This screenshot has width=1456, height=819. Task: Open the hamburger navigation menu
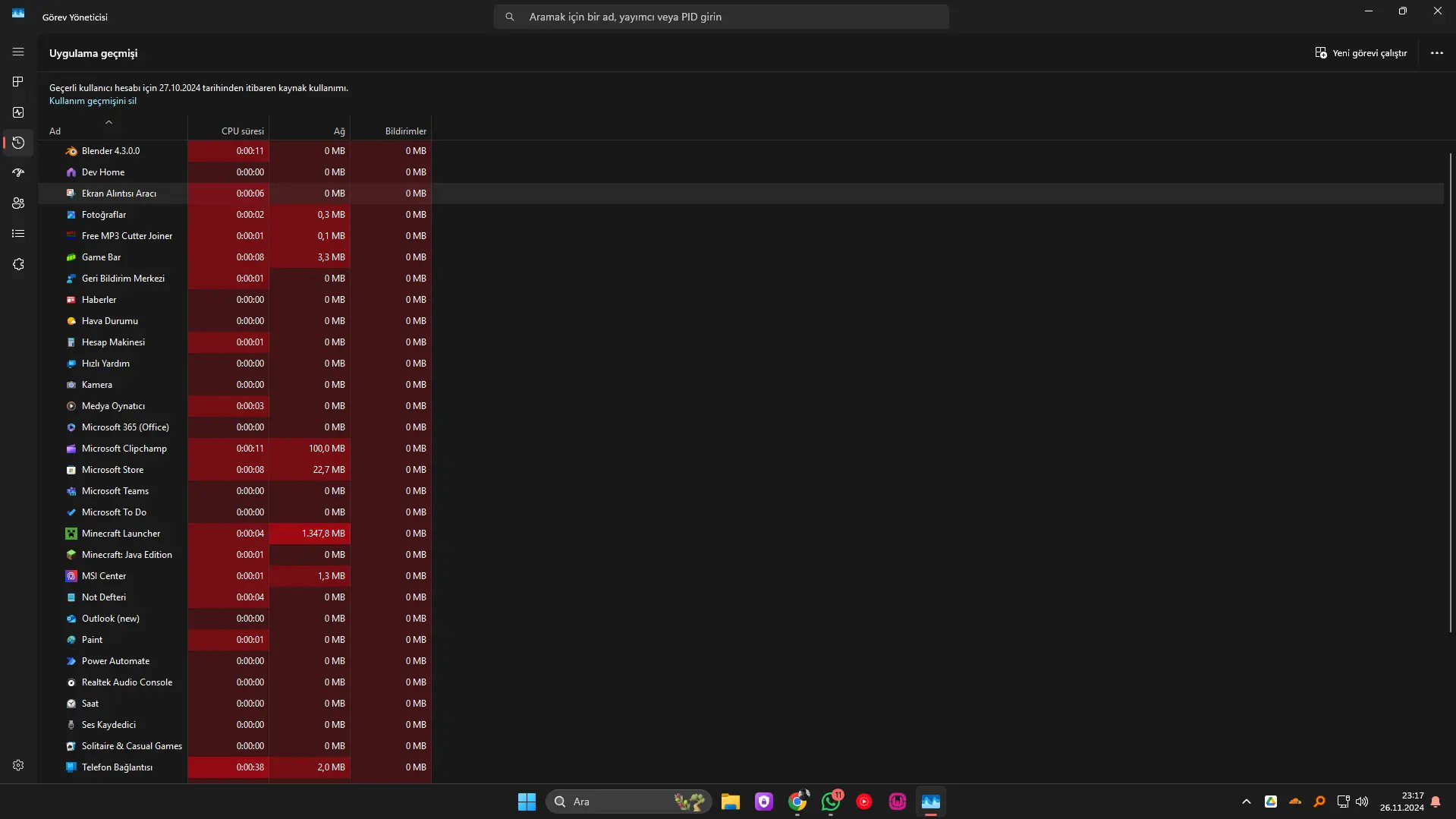tap(18, 52)
